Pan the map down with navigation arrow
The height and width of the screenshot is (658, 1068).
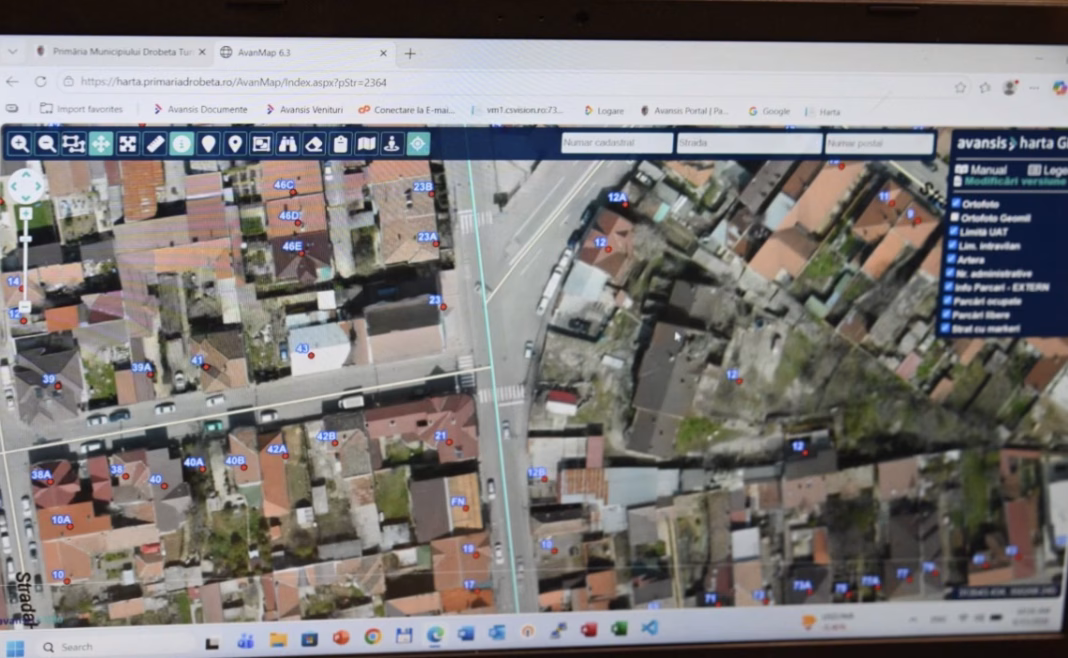[x=26, y=198]
